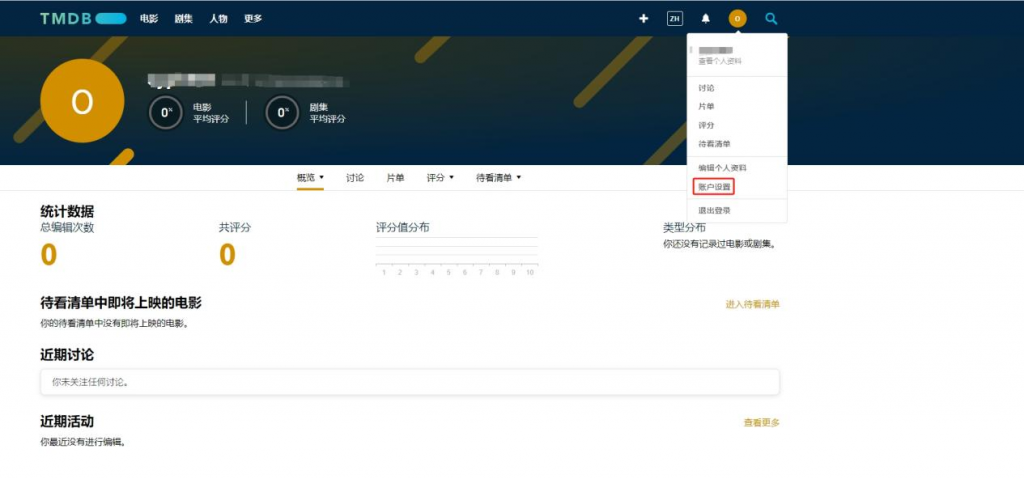Choose 评分 in the avatar dropdown menu
Viewport: 1024px width, 479px height.
[706, 125]
